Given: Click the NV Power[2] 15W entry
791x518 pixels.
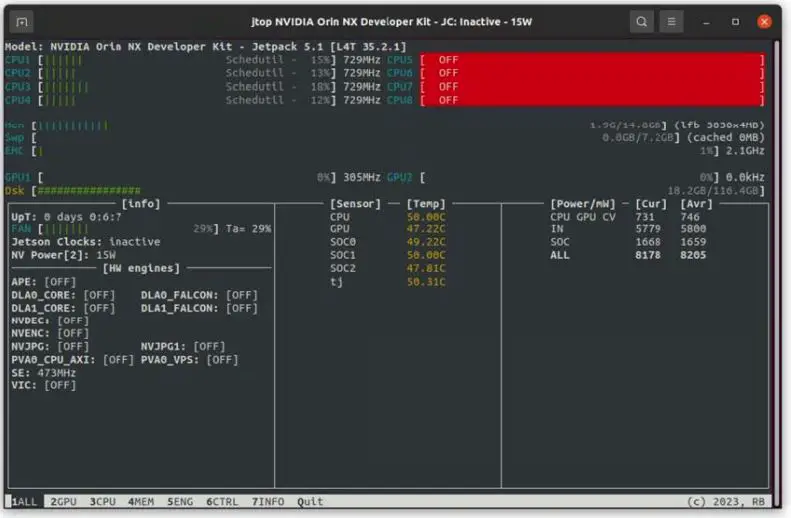Looking at the screenshot, I should coord(63,255).
